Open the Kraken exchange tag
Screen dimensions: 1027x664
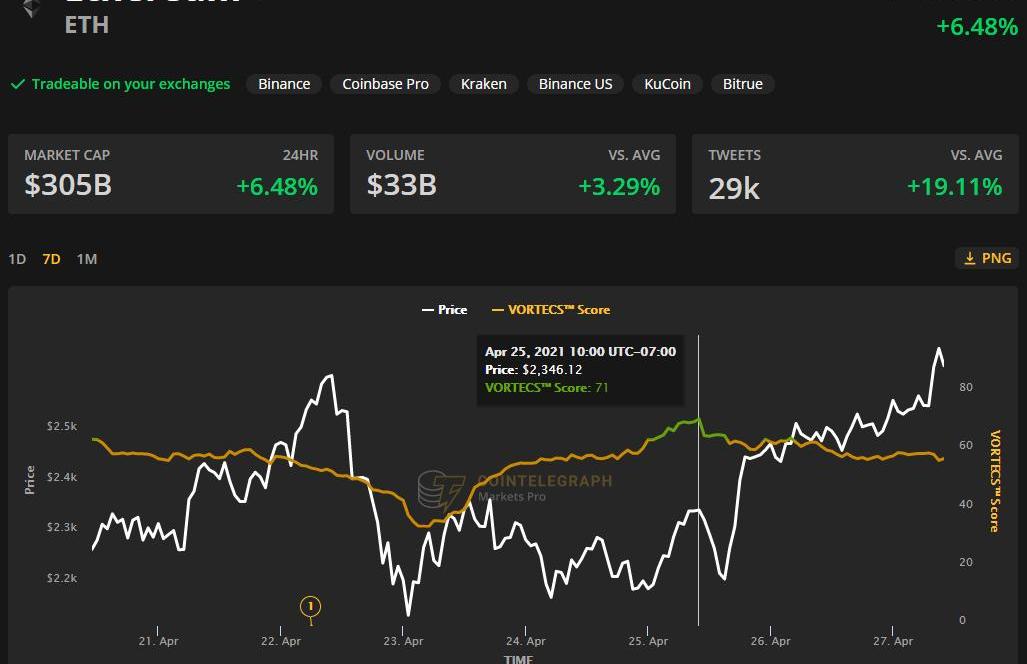tap(483, 84)
